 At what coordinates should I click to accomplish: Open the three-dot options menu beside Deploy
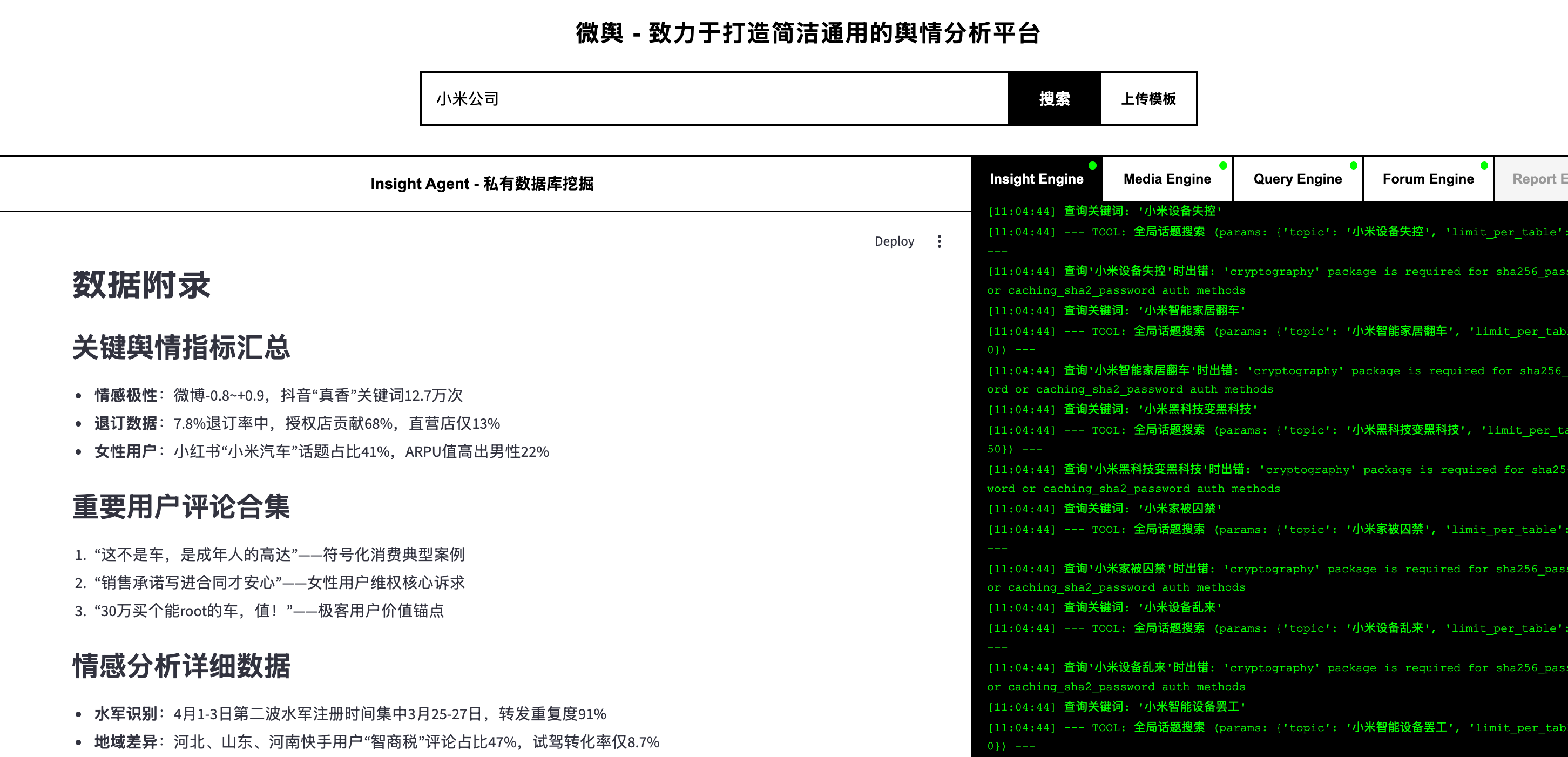939,241
